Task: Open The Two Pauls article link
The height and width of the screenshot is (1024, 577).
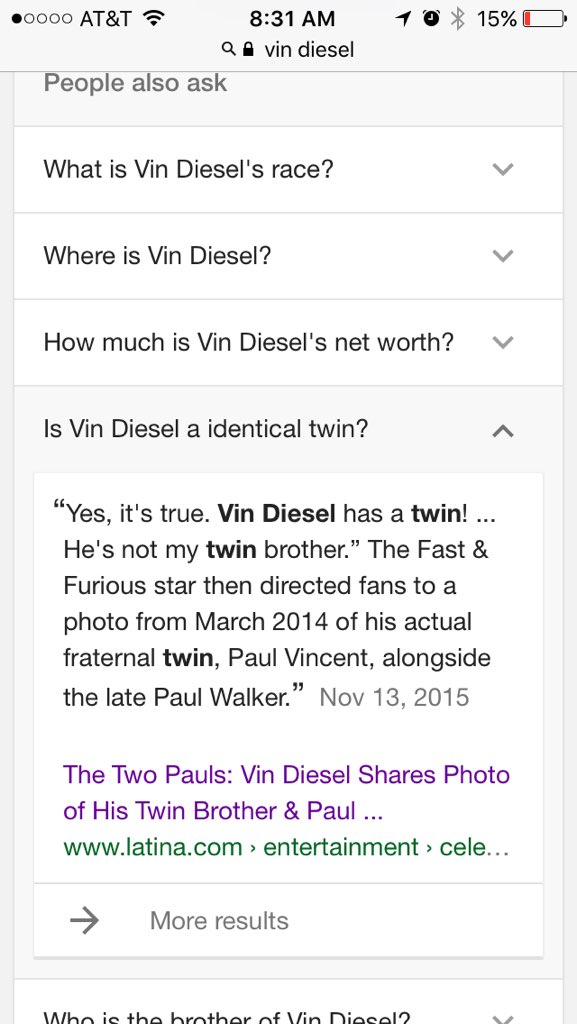Action: tap(286, 793)
